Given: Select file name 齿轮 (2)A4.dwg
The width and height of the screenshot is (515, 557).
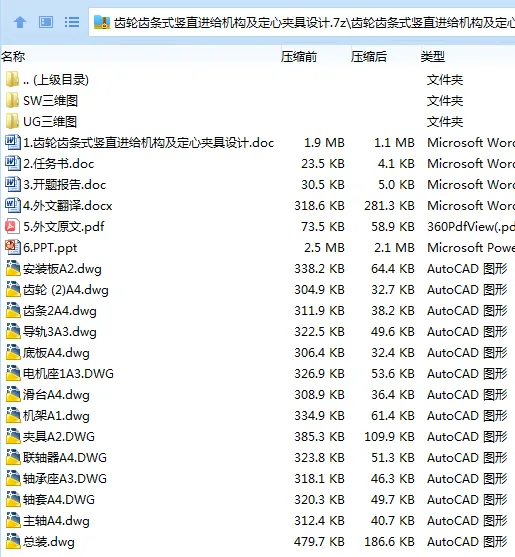Looking at the screenshot, I should [66, 290].
